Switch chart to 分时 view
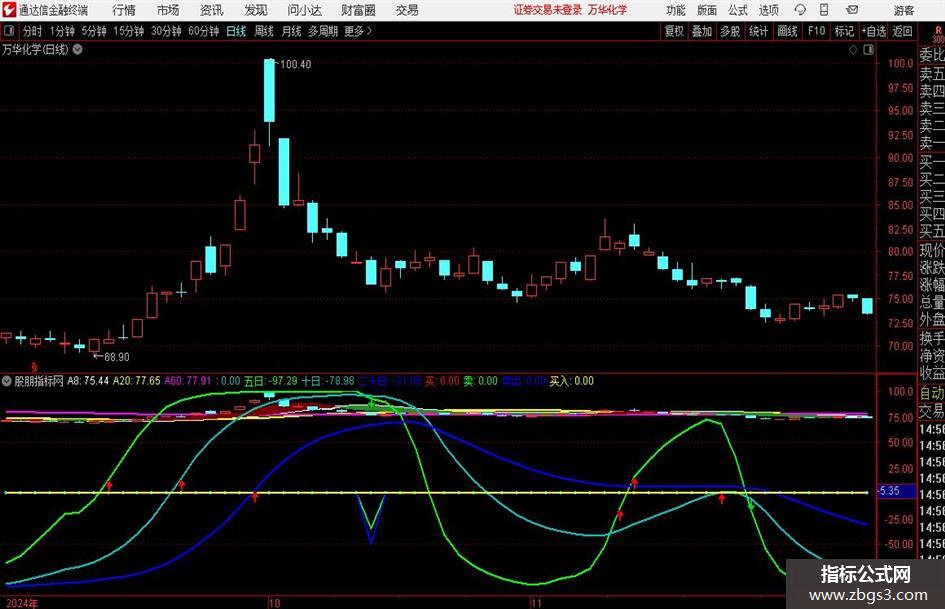 point(33,31)
